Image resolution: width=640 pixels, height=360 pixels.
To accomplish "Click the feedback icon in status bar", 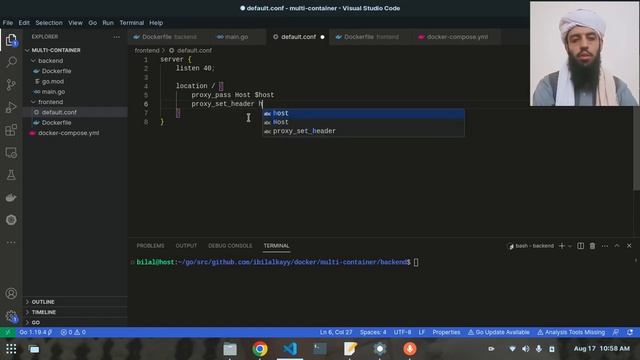I will click(616, 332).
